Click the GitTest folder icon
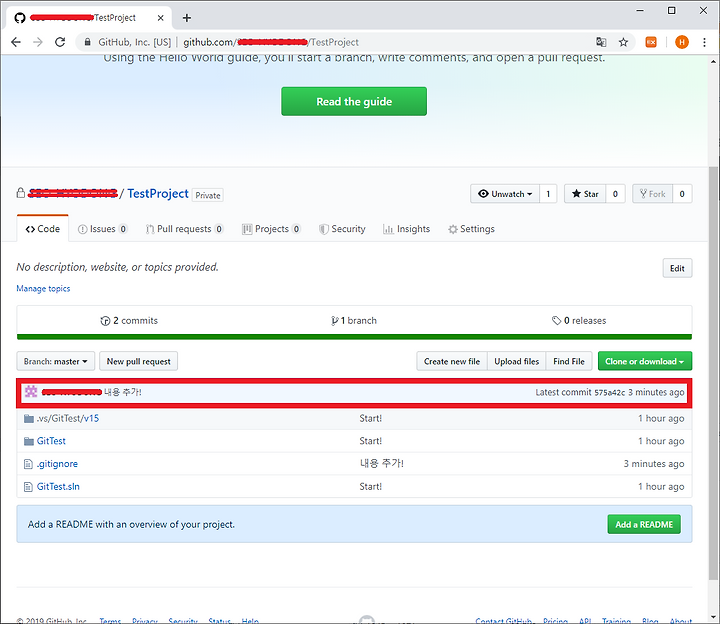 [x=29, y=441]
